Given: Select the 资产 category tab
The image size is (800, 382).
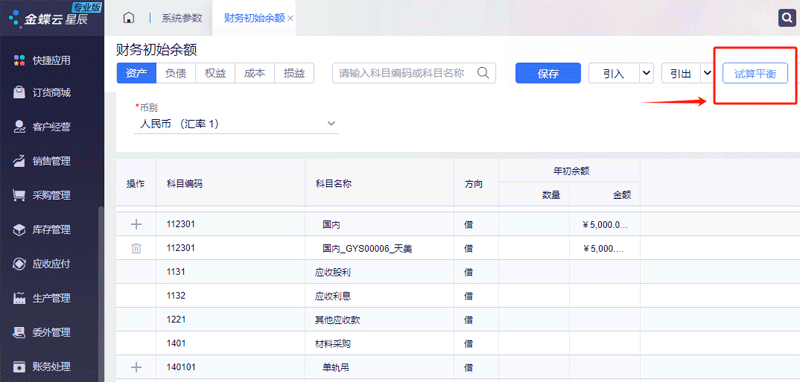Looking at the screenshot, I should tap(136, 73).
